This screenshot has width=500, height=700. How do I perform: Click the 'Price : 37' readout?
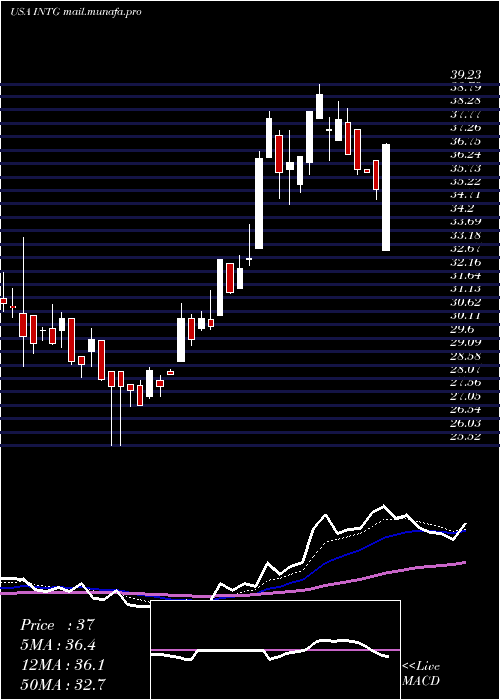(58, 625)
